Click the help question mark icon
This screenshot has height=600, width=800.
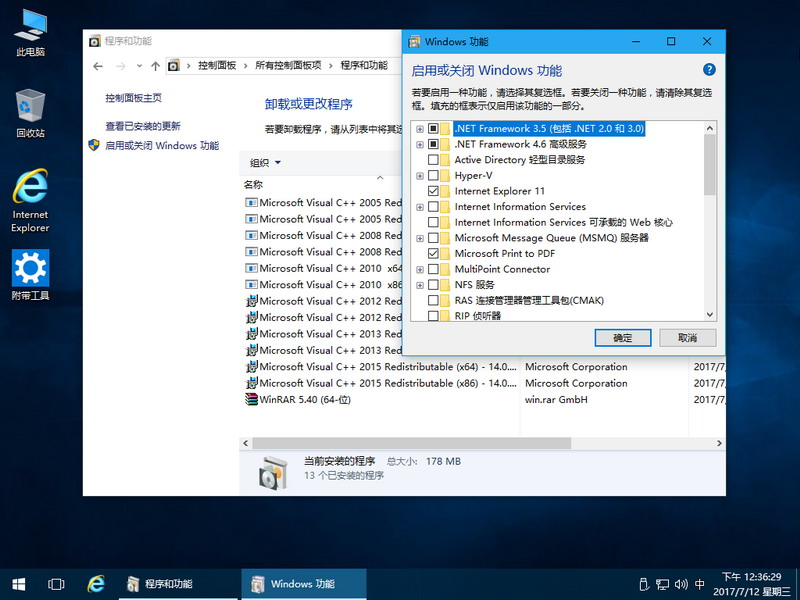pos(709,70)
